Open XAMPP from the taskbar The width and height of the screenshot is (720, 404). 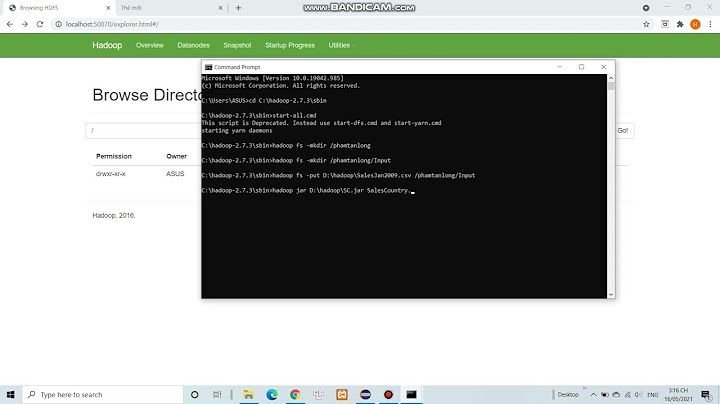tap(342, 394)
